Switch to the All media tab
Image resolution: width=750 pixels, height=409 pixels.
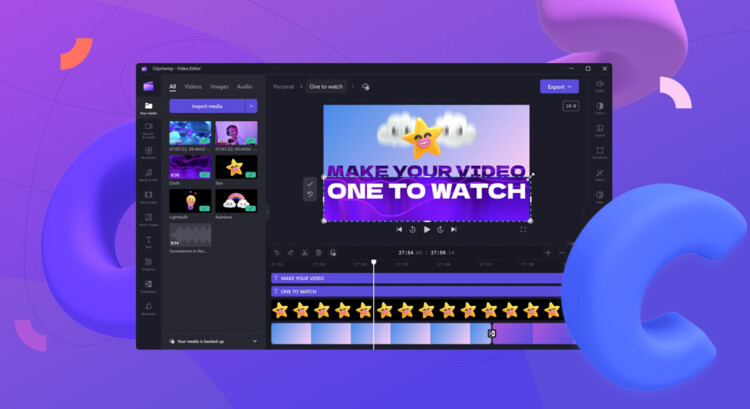173,87
